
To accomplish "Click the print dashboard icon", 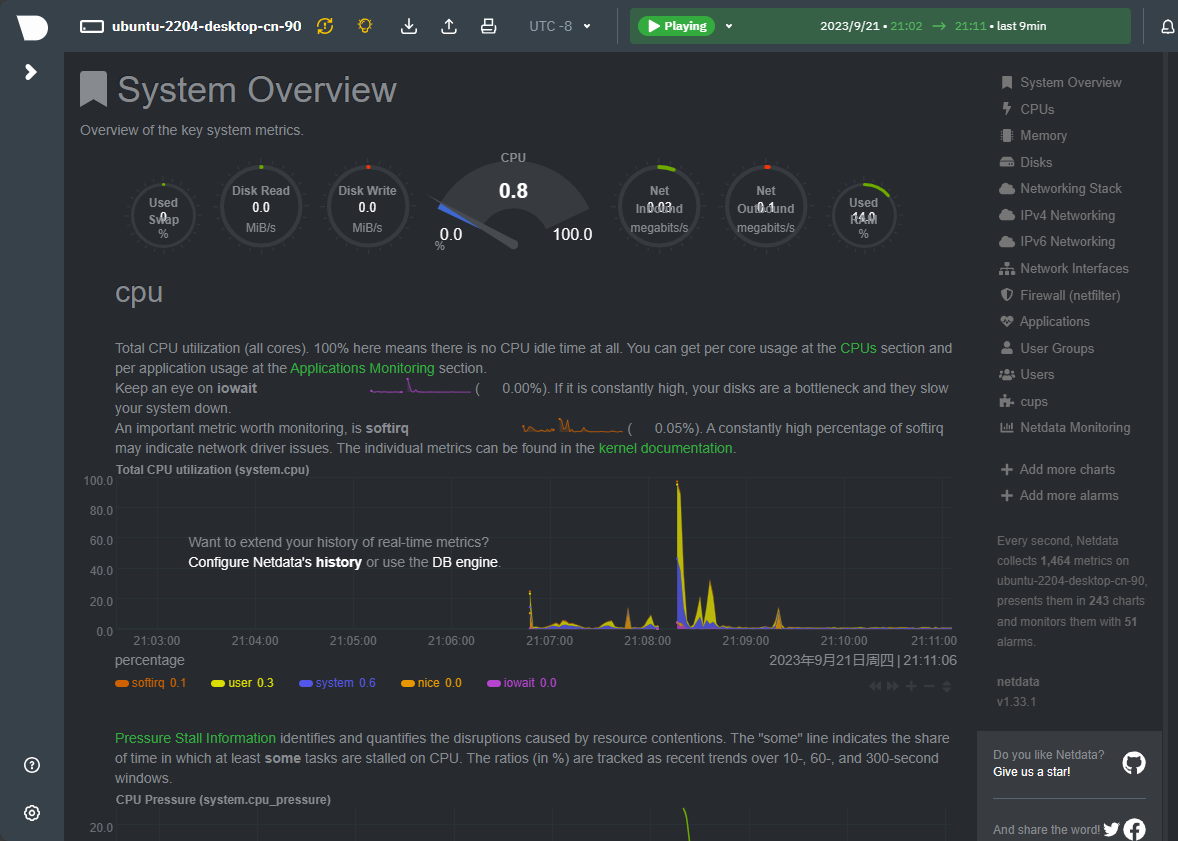I will [488, 26].
